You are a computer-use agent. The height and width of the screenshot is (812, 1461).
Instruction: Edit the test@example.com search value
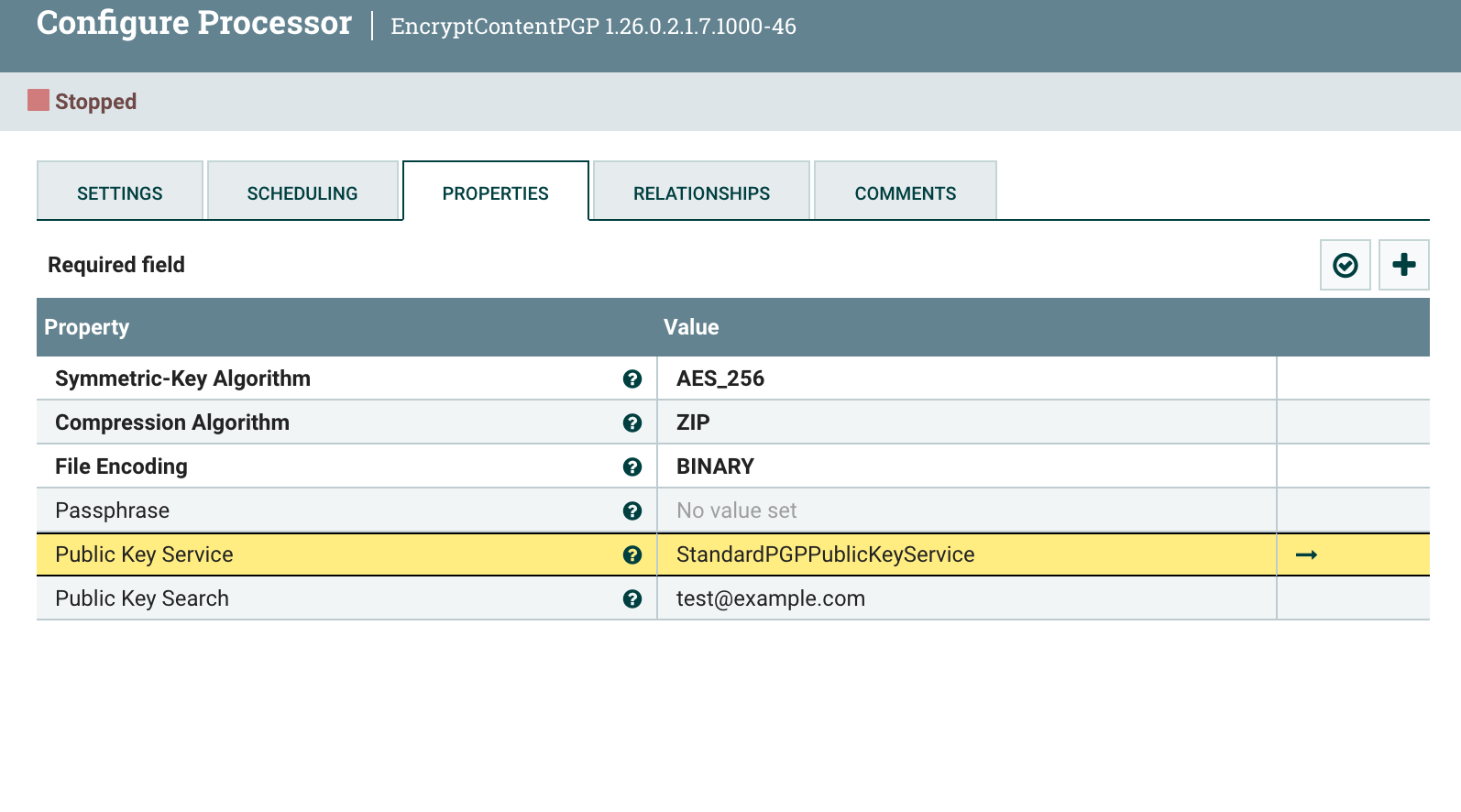pyautogui.click(x=967, y=598)
